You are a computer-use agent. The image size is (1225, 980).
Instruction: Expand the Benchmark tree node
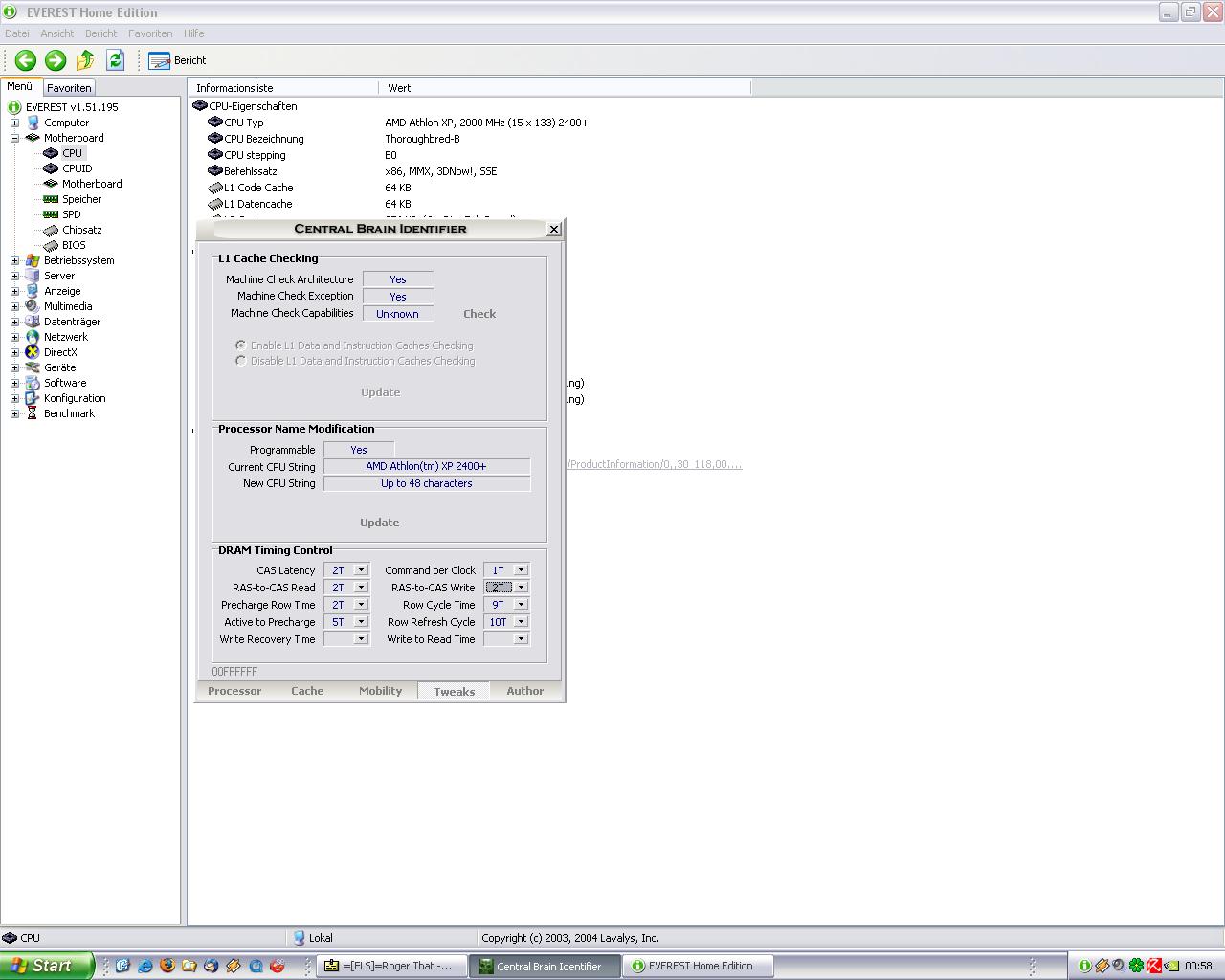click(14, 413)
